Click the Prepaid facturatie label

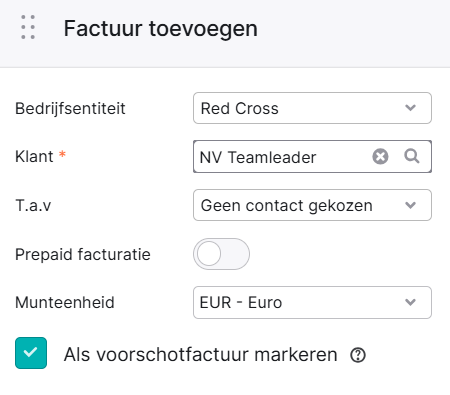point(83,254)
